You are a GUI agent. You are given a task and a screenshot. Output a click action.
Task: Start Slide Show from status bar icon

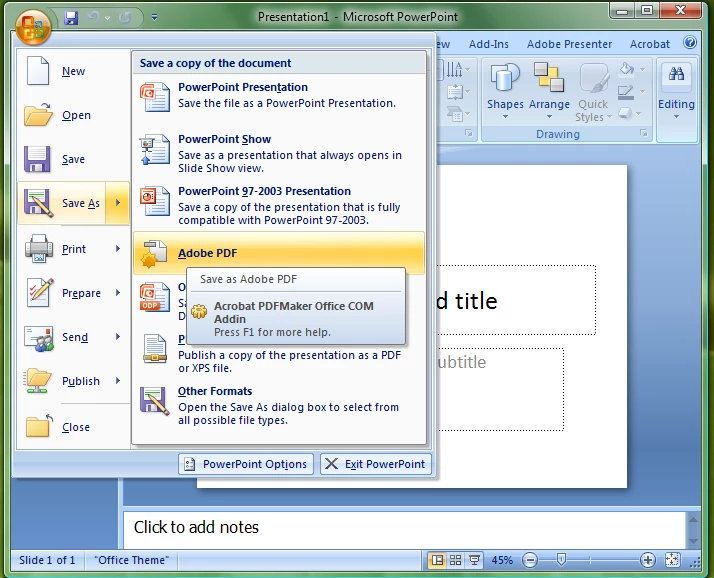point(474,560)
